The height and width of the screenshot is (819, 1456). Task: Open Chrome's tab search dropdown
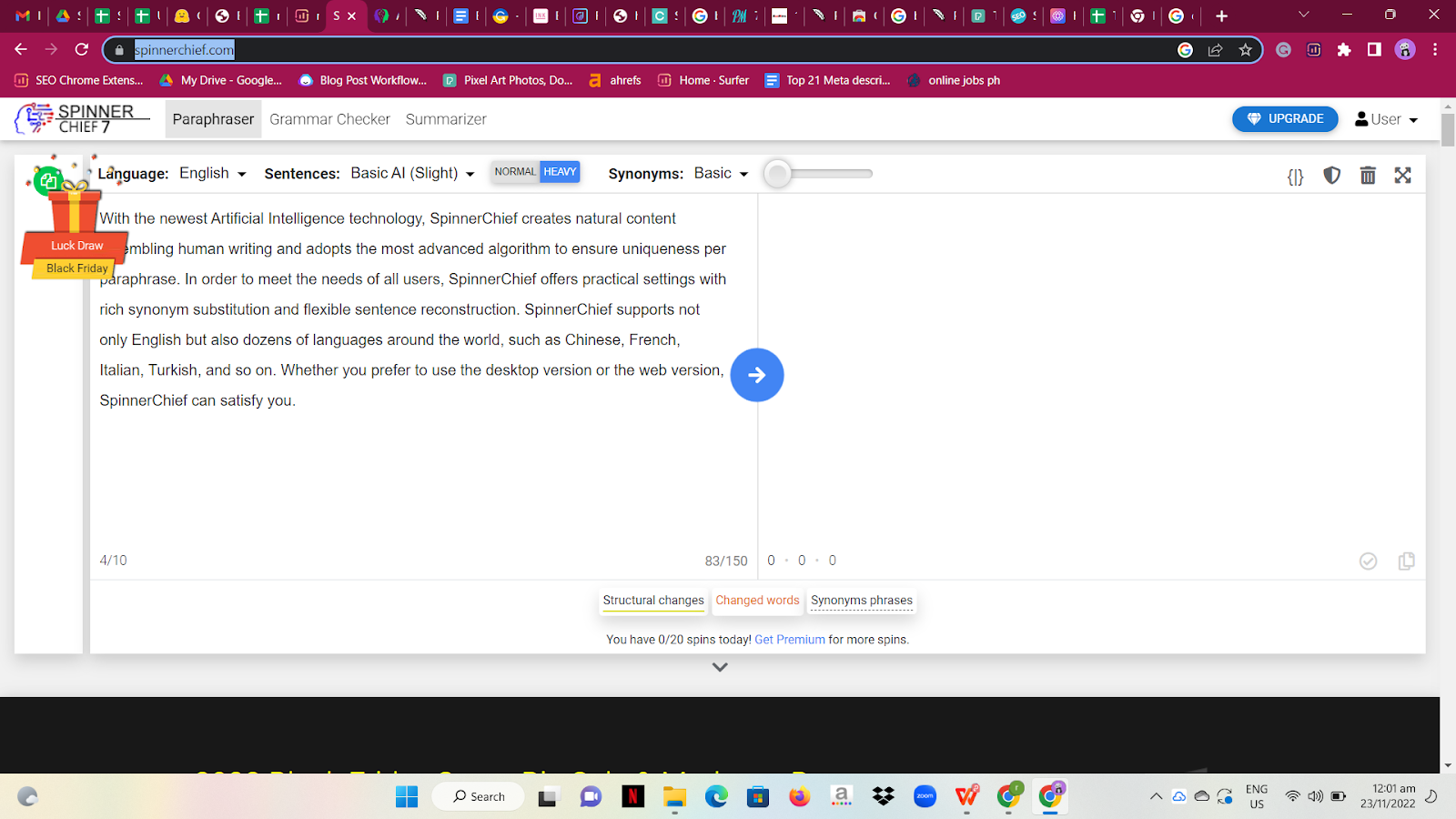click(x=1303, y=15)
